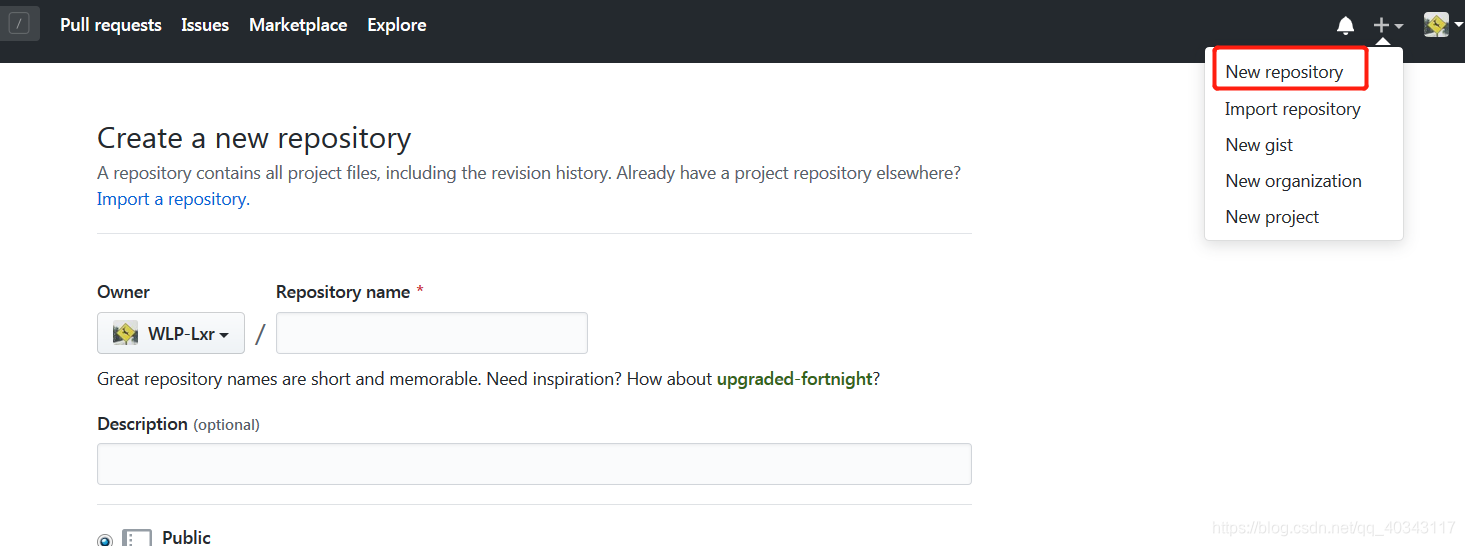Viewport: 1465px width, 546px height.
Task: Go to Pull requests in the header
Action: (111, 25)
